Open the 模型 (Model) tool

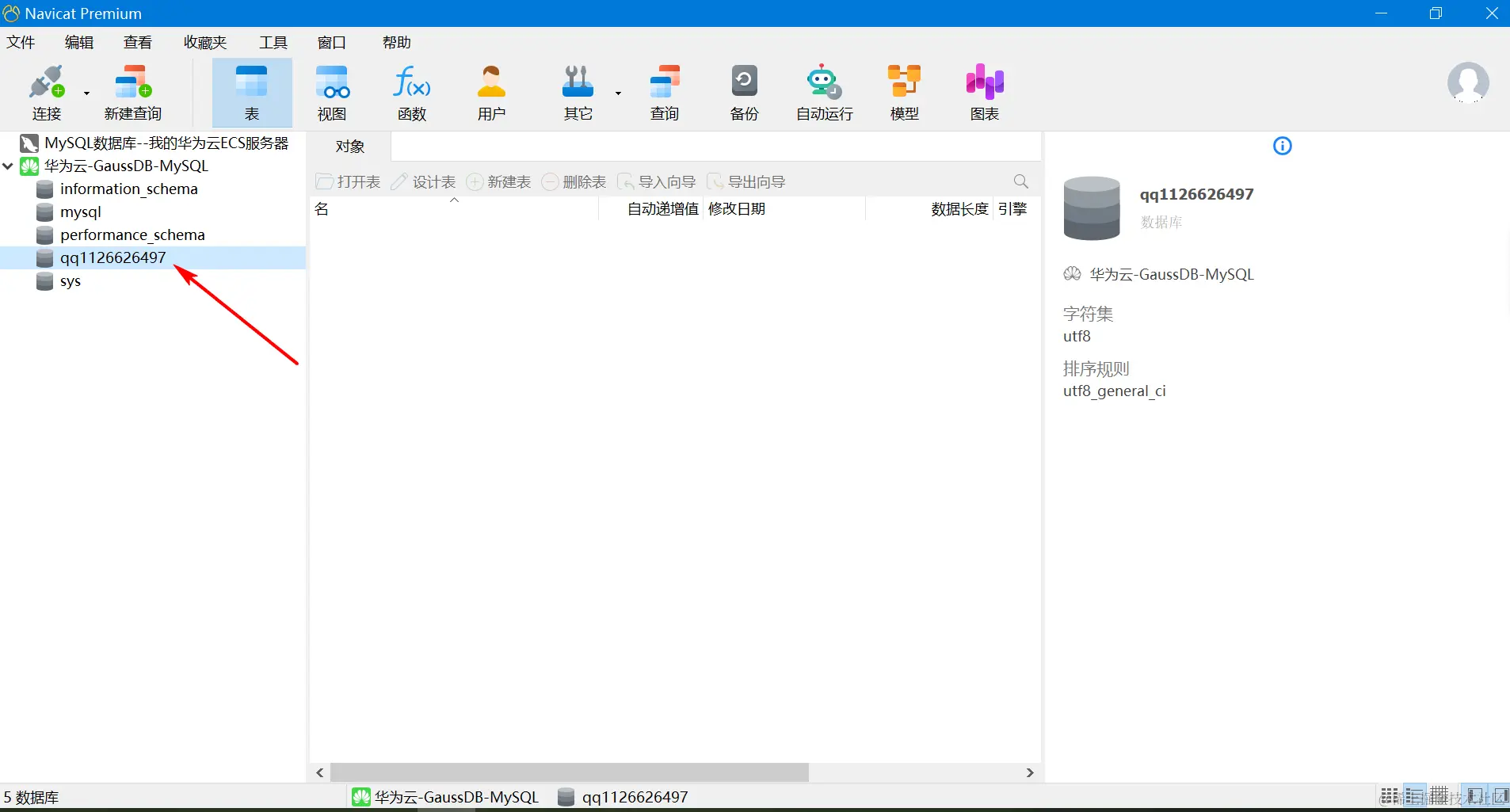[x=905, y=93]
